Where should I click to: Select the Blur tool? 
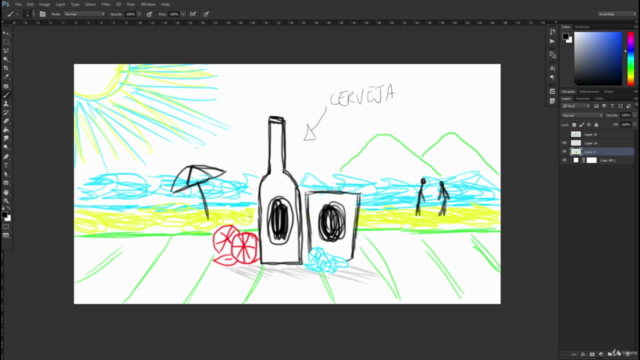[6, 139]
